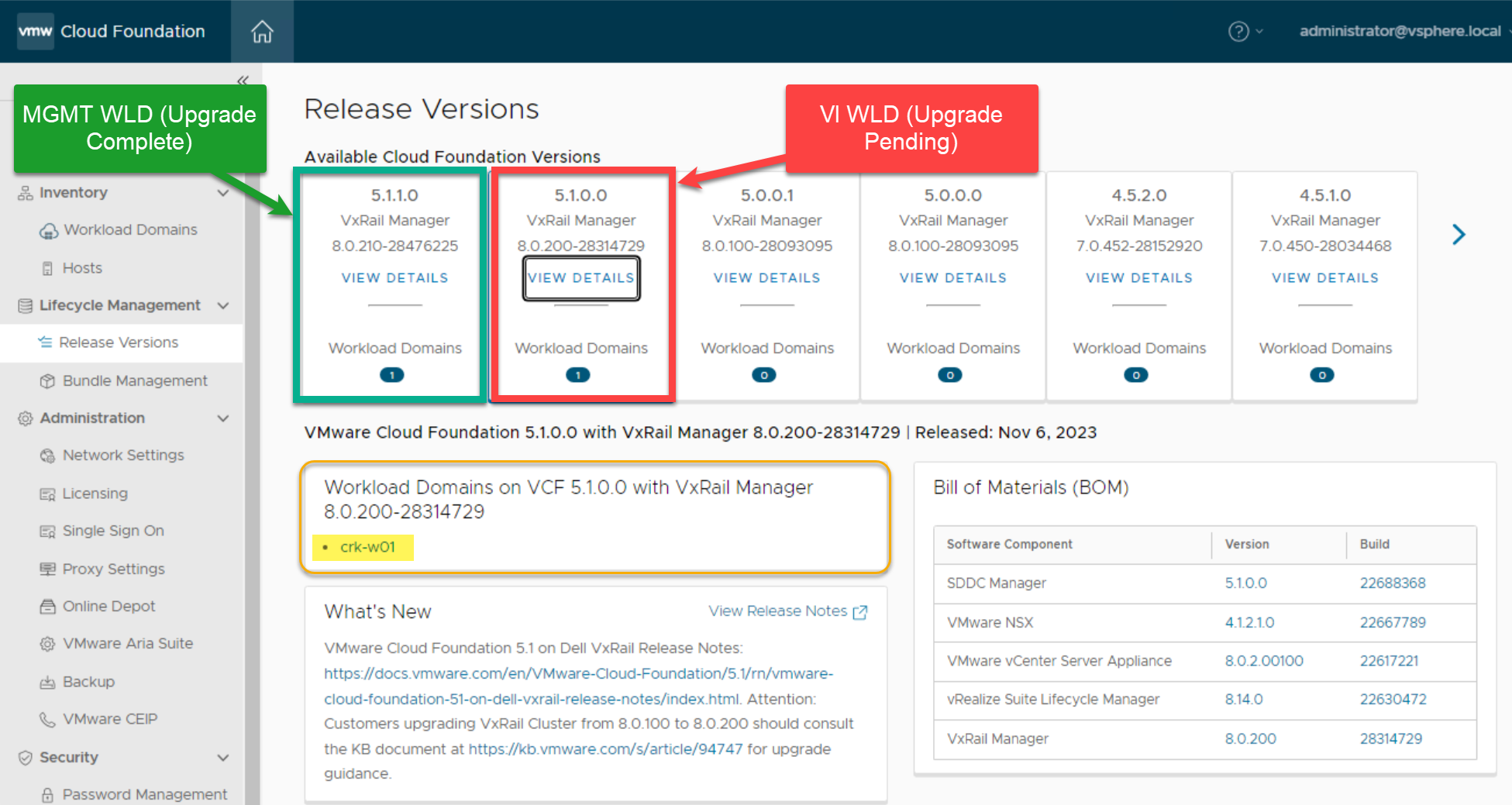
Task: Open Password Management in the sidebar
Action: [145, 794]
